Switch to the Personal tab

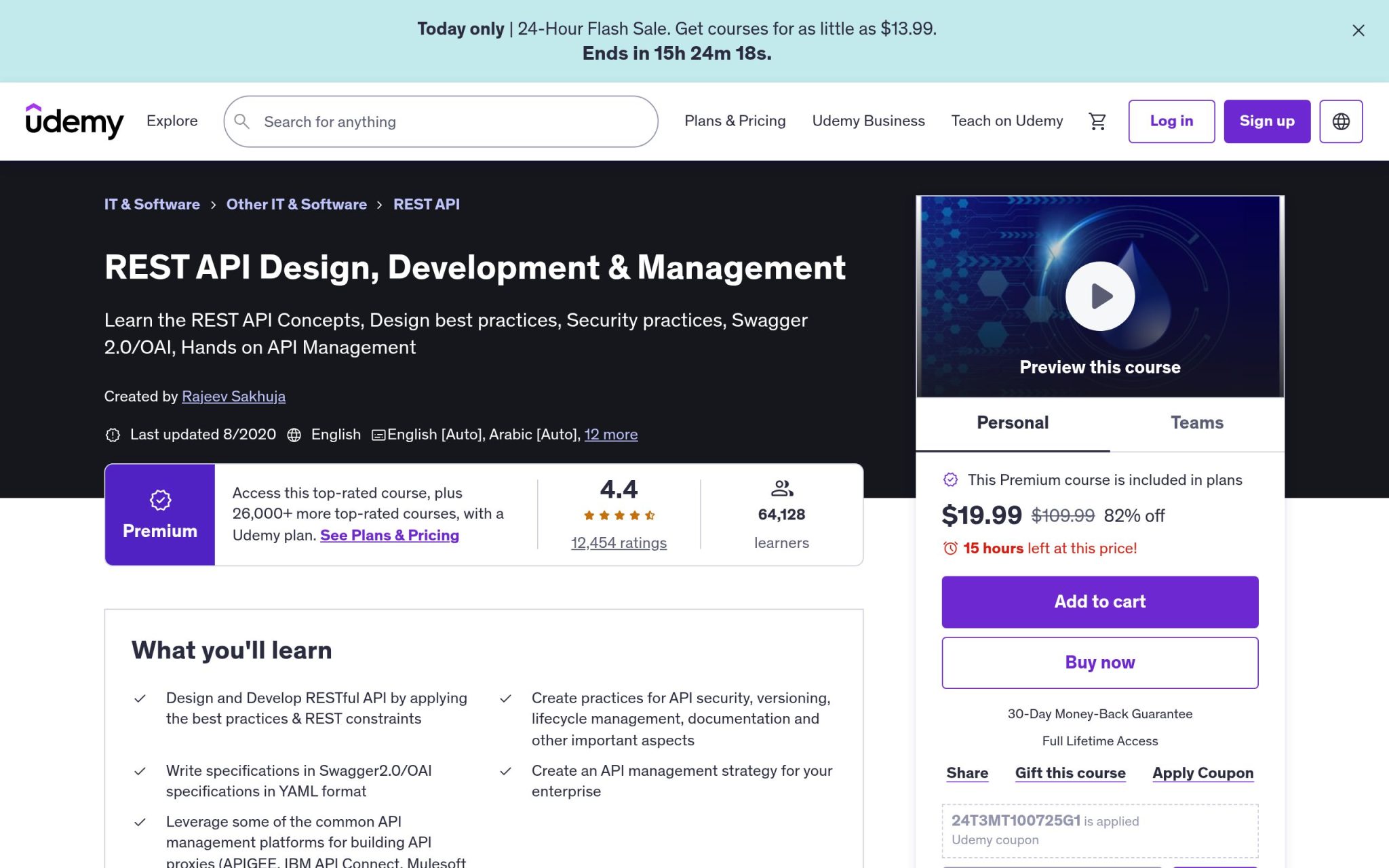tap(1013, 424)
